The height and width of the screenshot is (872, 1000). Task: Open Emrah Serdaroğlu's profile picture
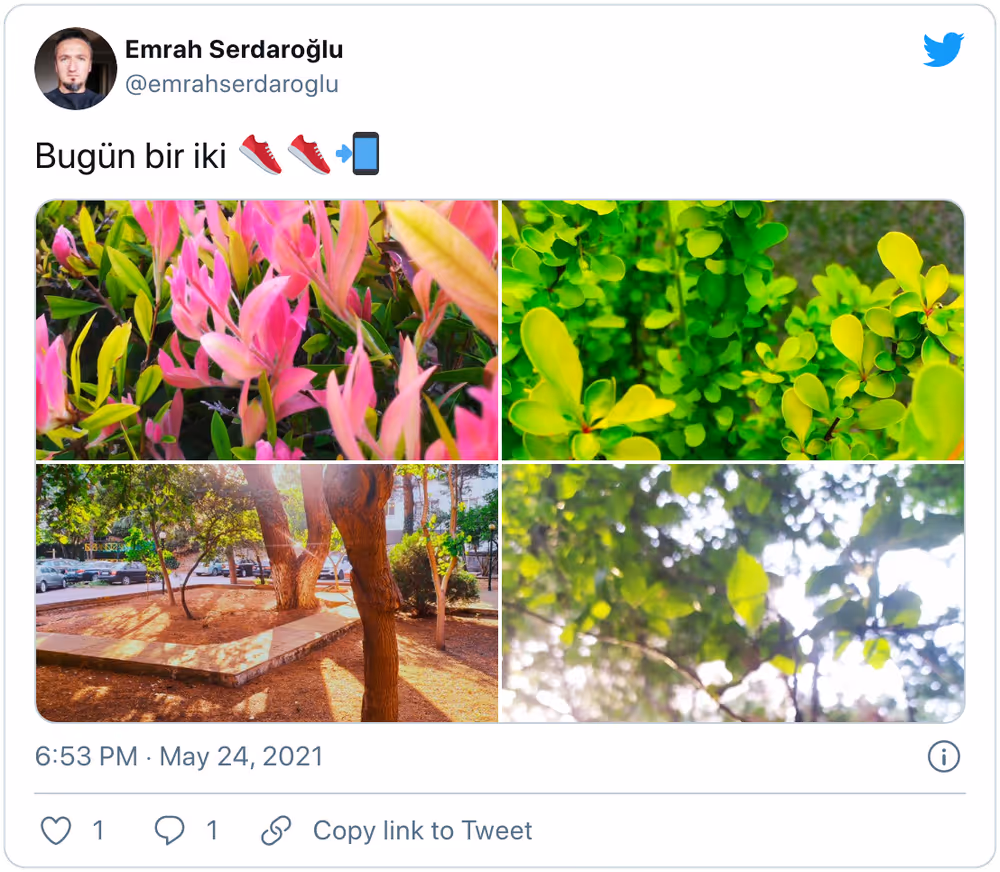tap(76, 68)
